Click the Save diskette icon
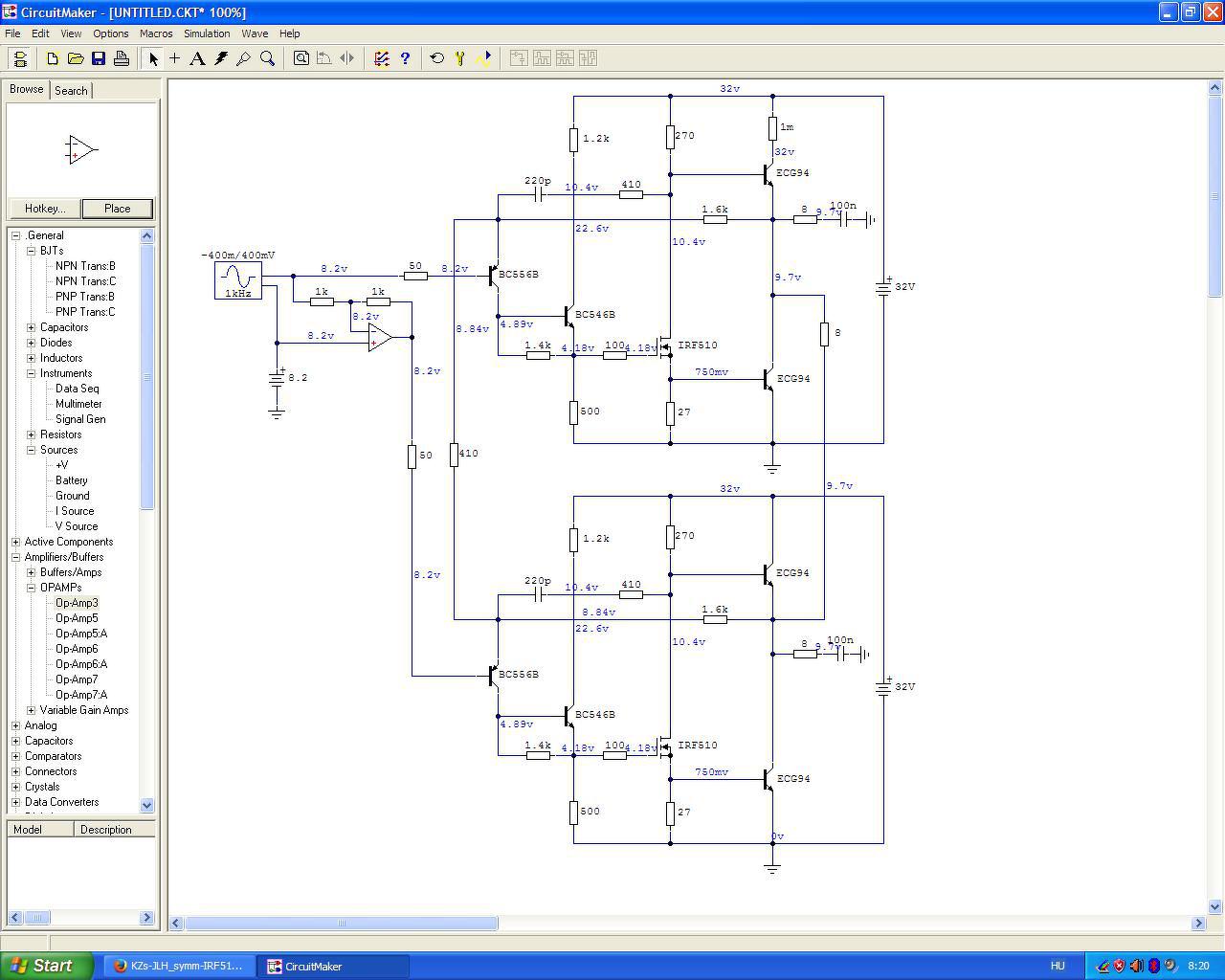This screenshot has height=980, width=1225. (99, 58)
